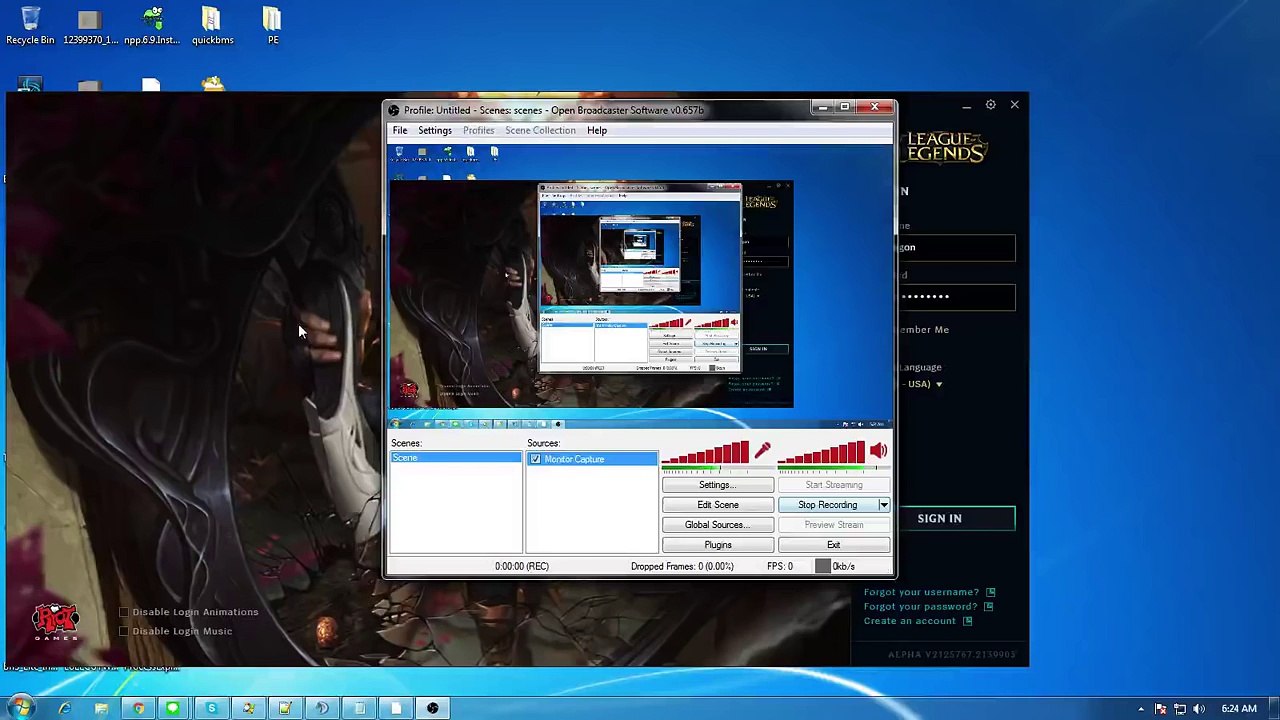
Task: Click the icon beside Forgot your password
Action: [988, 606]
